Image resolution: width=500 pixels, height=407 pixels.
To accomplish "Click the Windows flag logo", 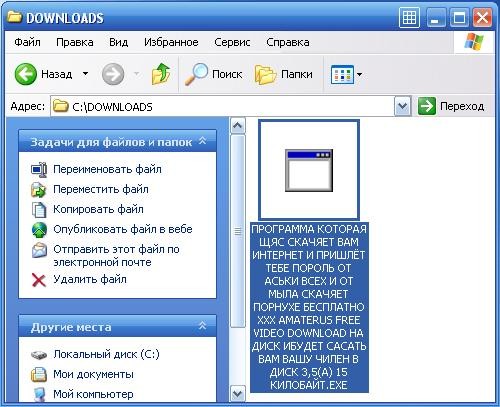I will click(x=474, y=42).
